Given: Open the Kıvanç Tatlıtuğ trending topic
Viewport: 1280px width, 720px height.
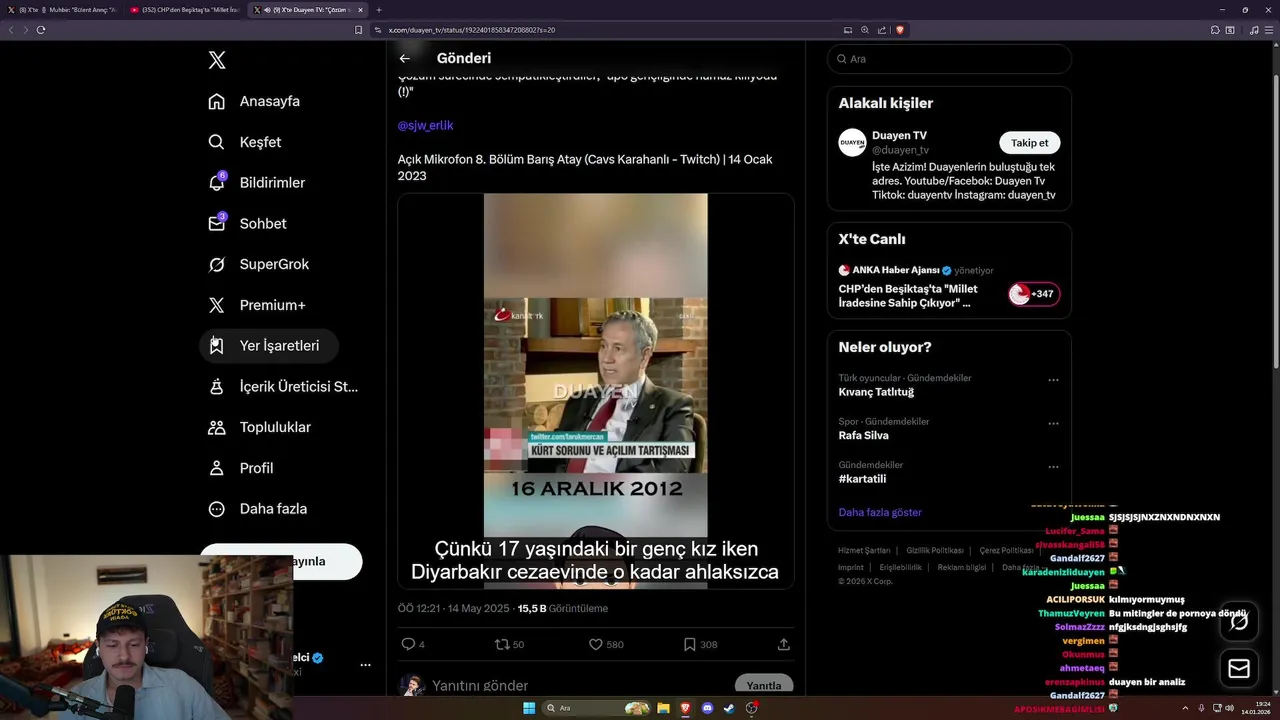Looking at the screenshot, I should click(x=876, y=392).
